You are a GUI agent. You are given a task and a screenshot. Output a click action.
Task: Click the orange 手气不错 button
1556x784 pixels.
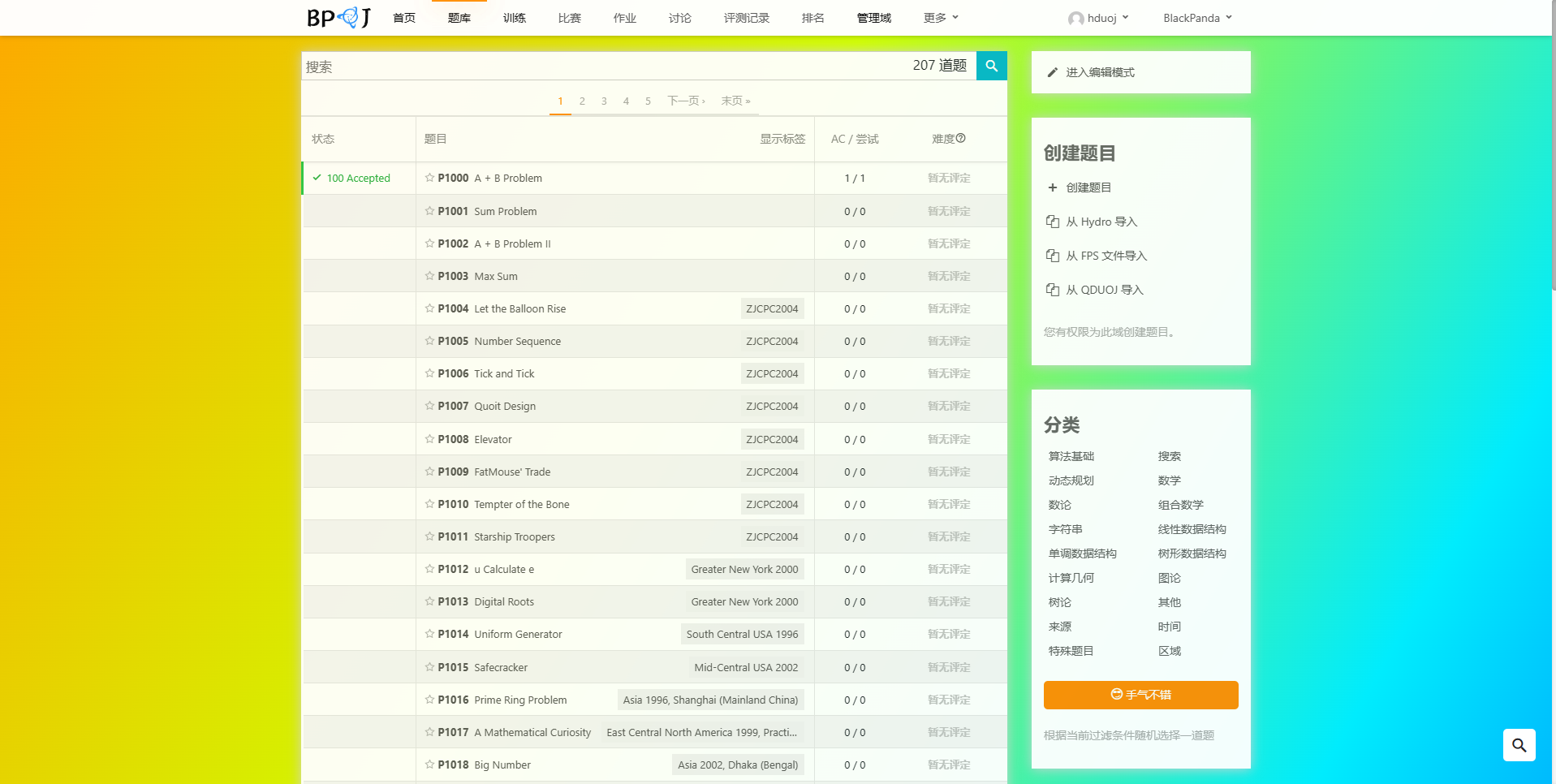point(1140,695)
